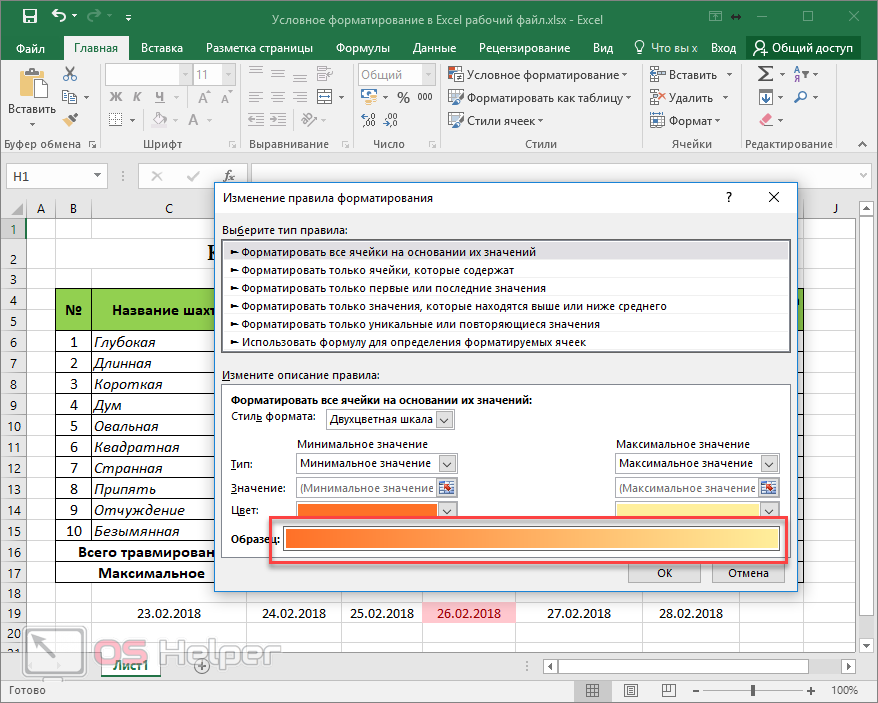Screen dimensions: 878x703
Task: Click the Undo arrow icon
Action: (60, 17)
